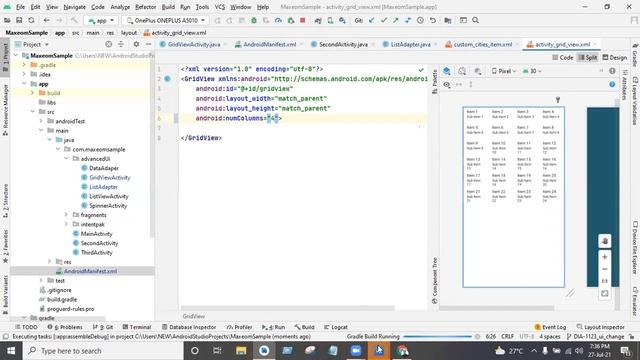Image resolution: width=640 pixels, height=360 pixels.
Task: Click Project panel settings gear icon
Action: (x=136, y=44)
